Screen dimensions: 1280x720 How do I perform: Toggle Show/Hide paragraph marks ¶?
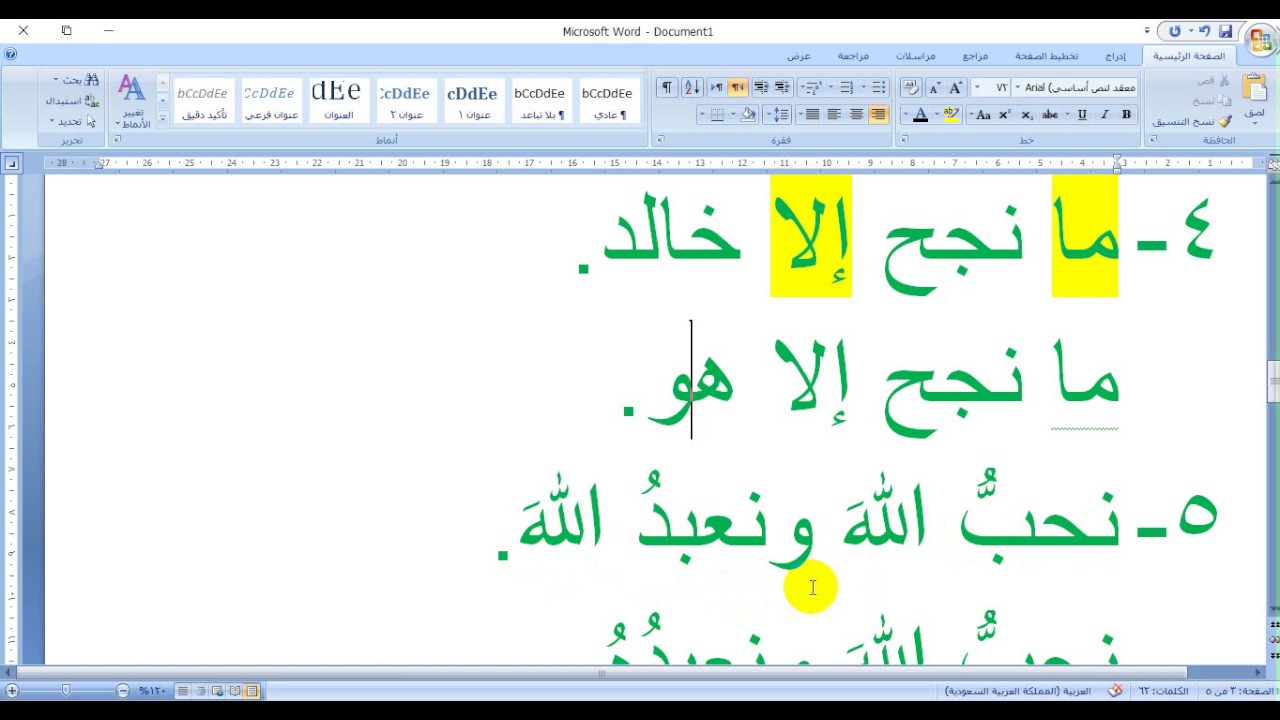coord(667,88)
